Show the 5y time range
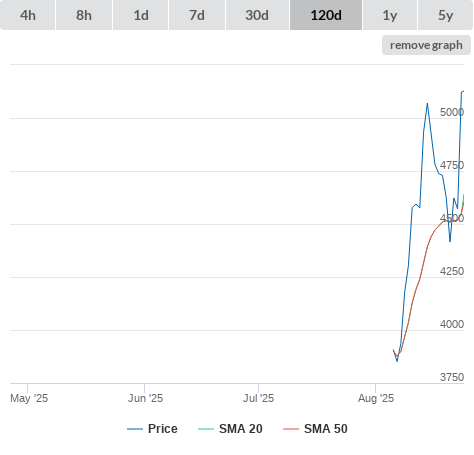The width and height of the screenshot is (474, 455). click(x=446, y=15)
